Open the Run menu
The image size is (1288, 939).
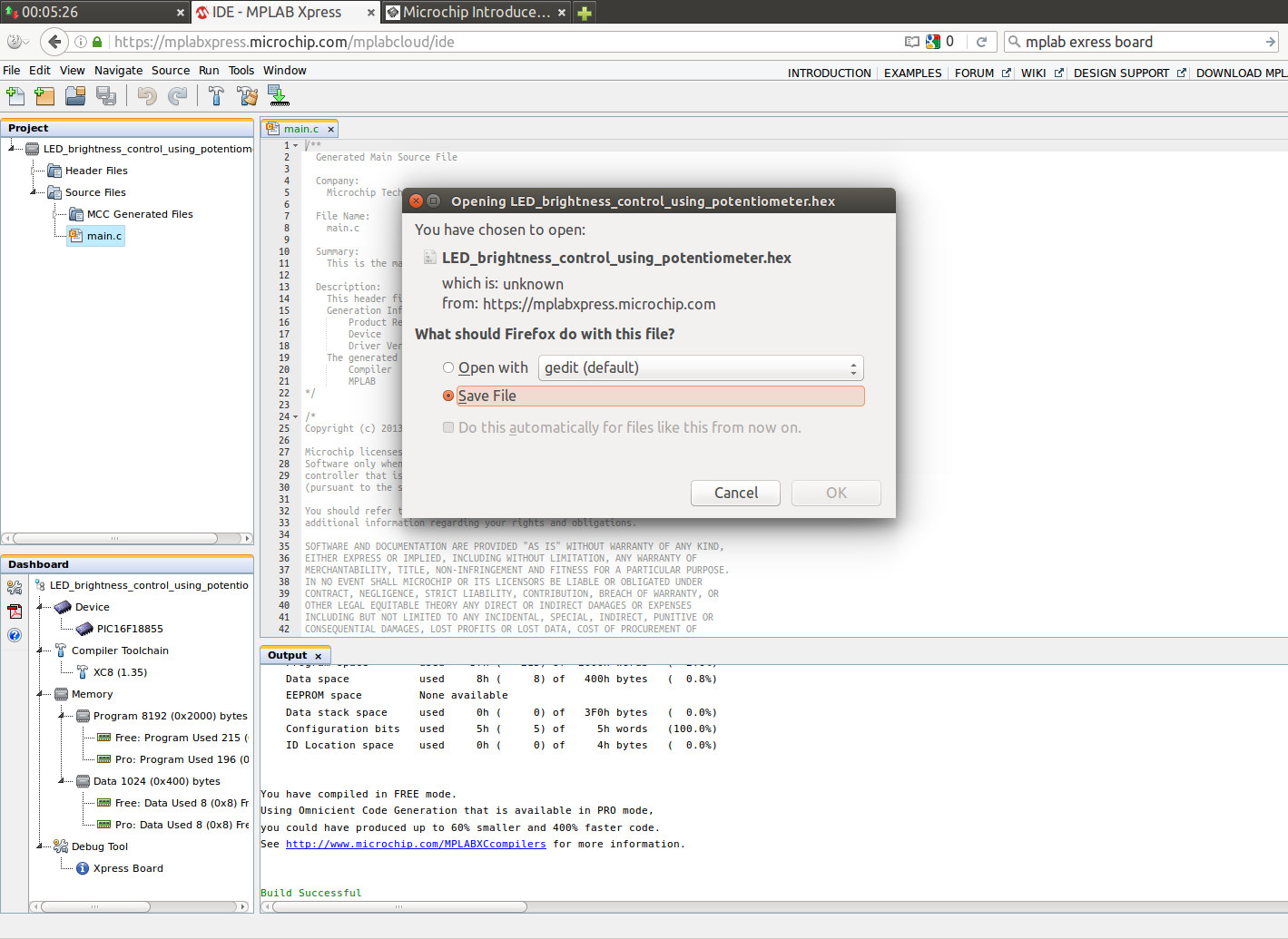click(209, 70)
